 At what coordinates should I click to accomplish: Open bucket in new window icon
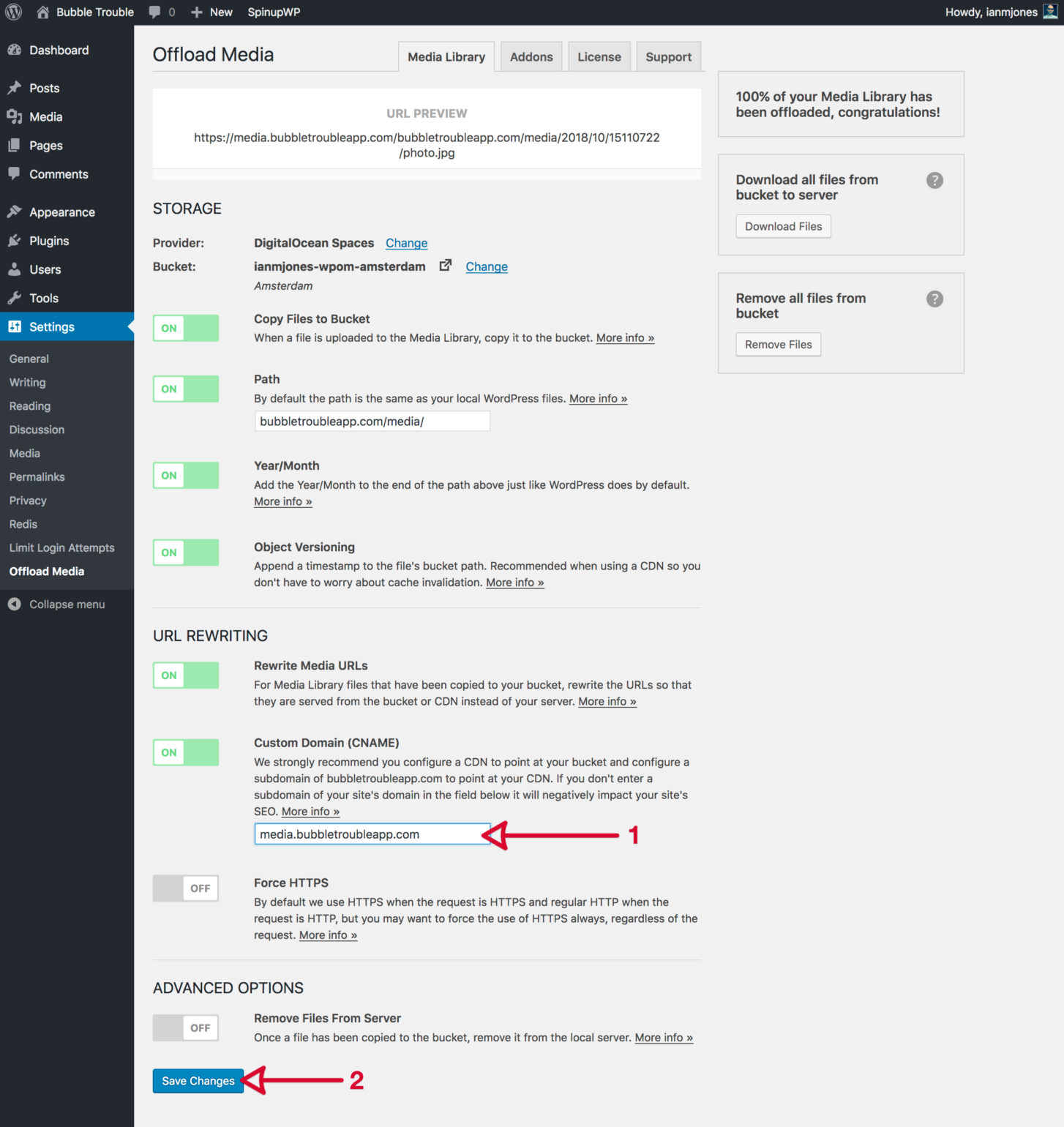click(445, 266)
